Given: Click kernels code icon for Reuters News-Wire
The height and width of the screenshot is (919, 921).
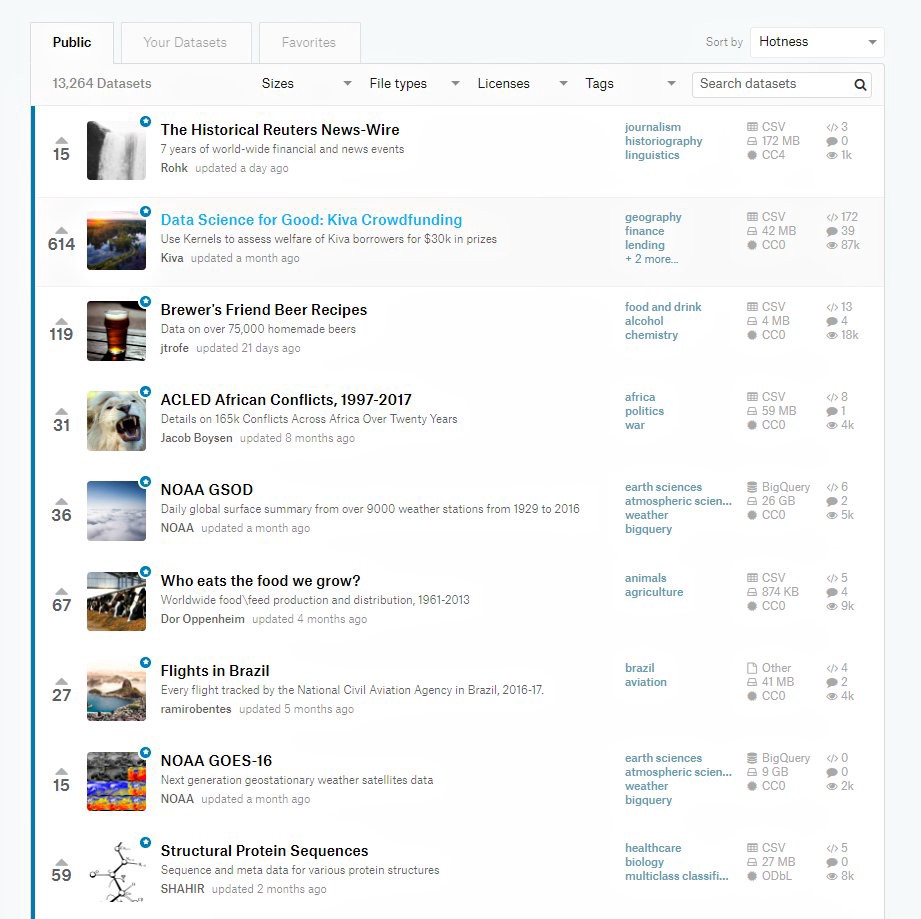Looking at the screenshot, I should 832,127.
